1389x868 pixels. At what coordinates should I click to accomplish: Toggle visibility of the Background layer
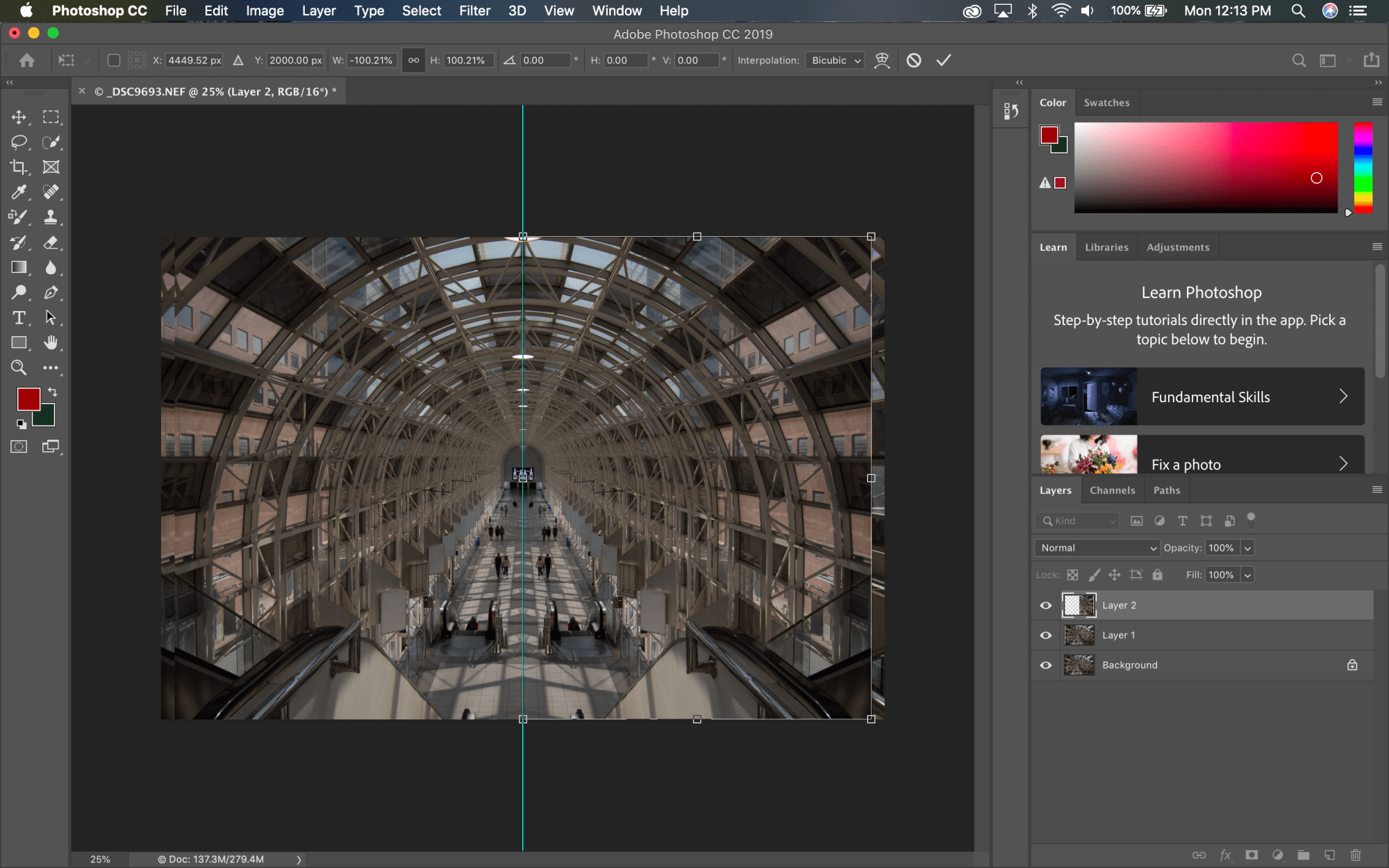[1046, 665]
